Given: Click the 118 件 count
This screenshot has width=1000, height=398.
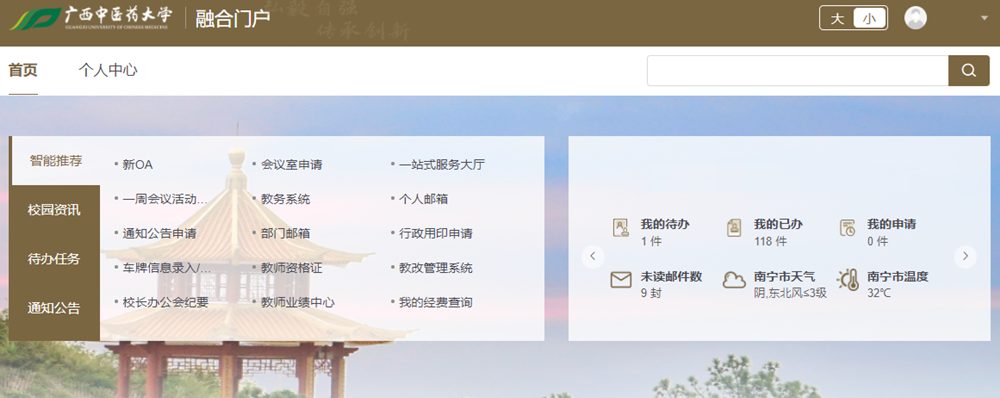Looking at the screenshot, I should click(x=770, y=242).
